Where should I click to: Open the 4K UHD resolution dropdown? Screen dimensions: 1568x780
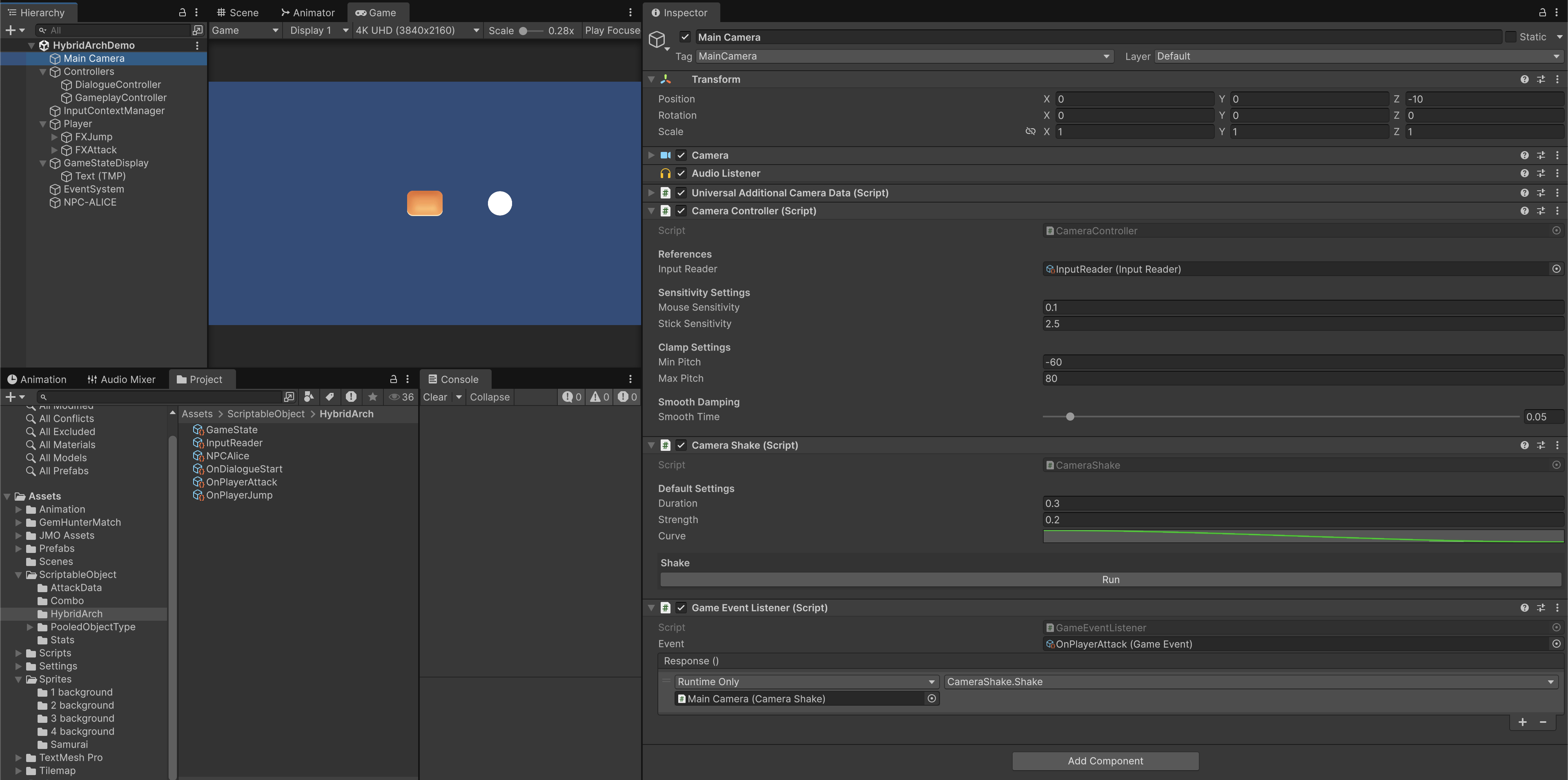(418, 31)
